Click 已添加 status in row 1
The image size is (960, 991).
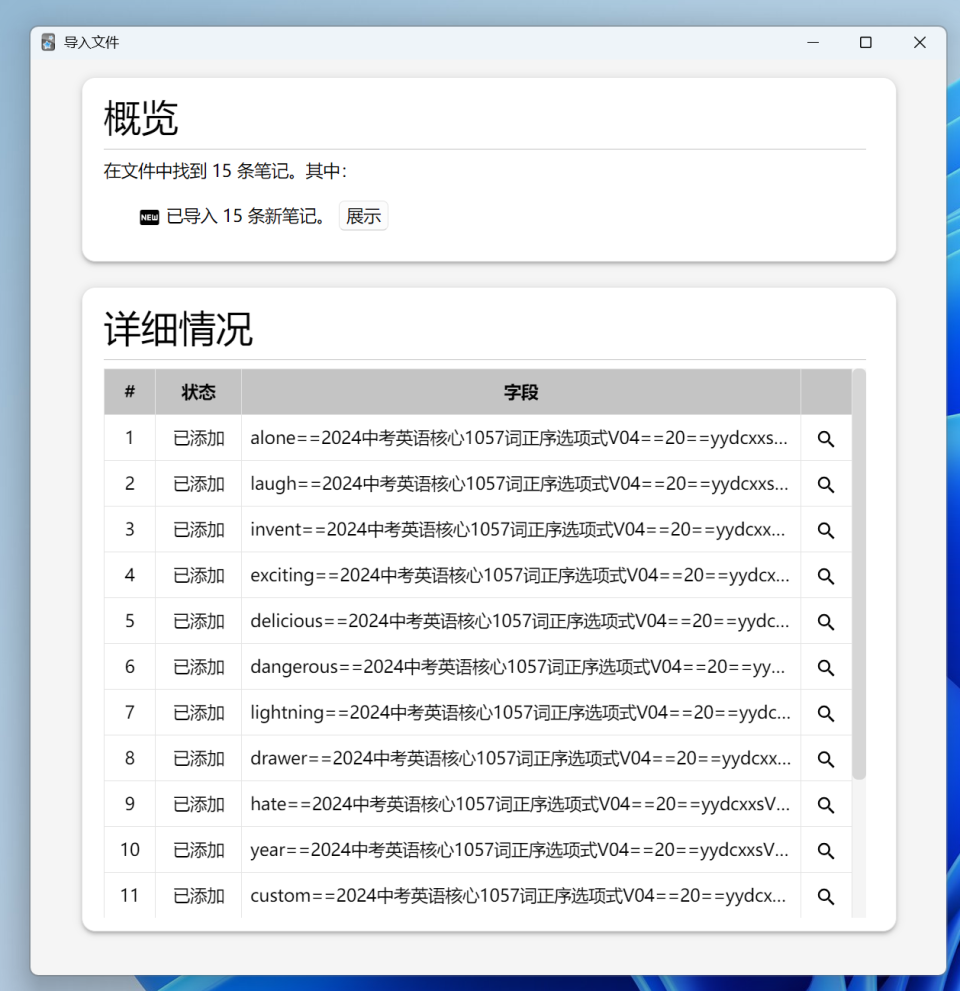click(198, 438)
